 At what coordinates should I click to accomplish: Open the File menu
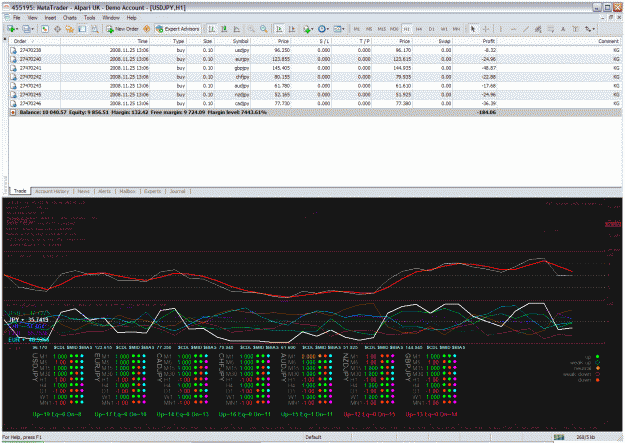click(x=16, y=18)
